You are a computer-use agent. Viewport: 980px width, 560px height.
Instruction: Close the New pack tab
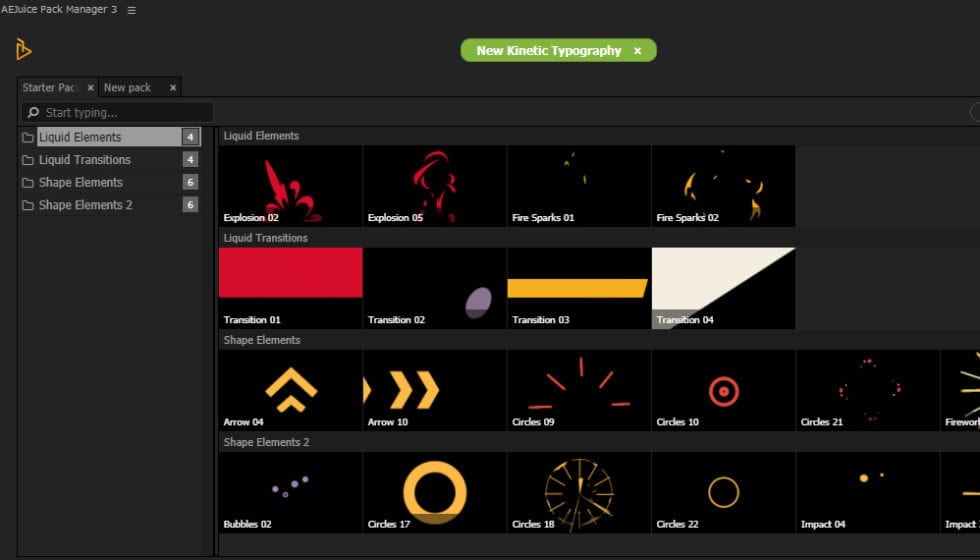pos(173,88)
